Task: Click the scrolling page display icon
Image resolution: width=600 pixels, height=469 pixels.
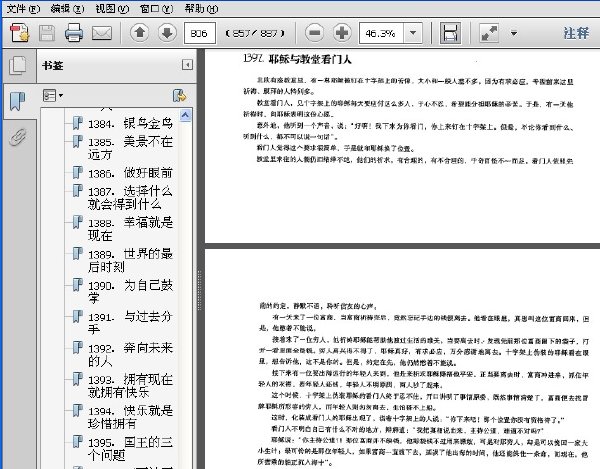Action: click(x=450, y=33)
